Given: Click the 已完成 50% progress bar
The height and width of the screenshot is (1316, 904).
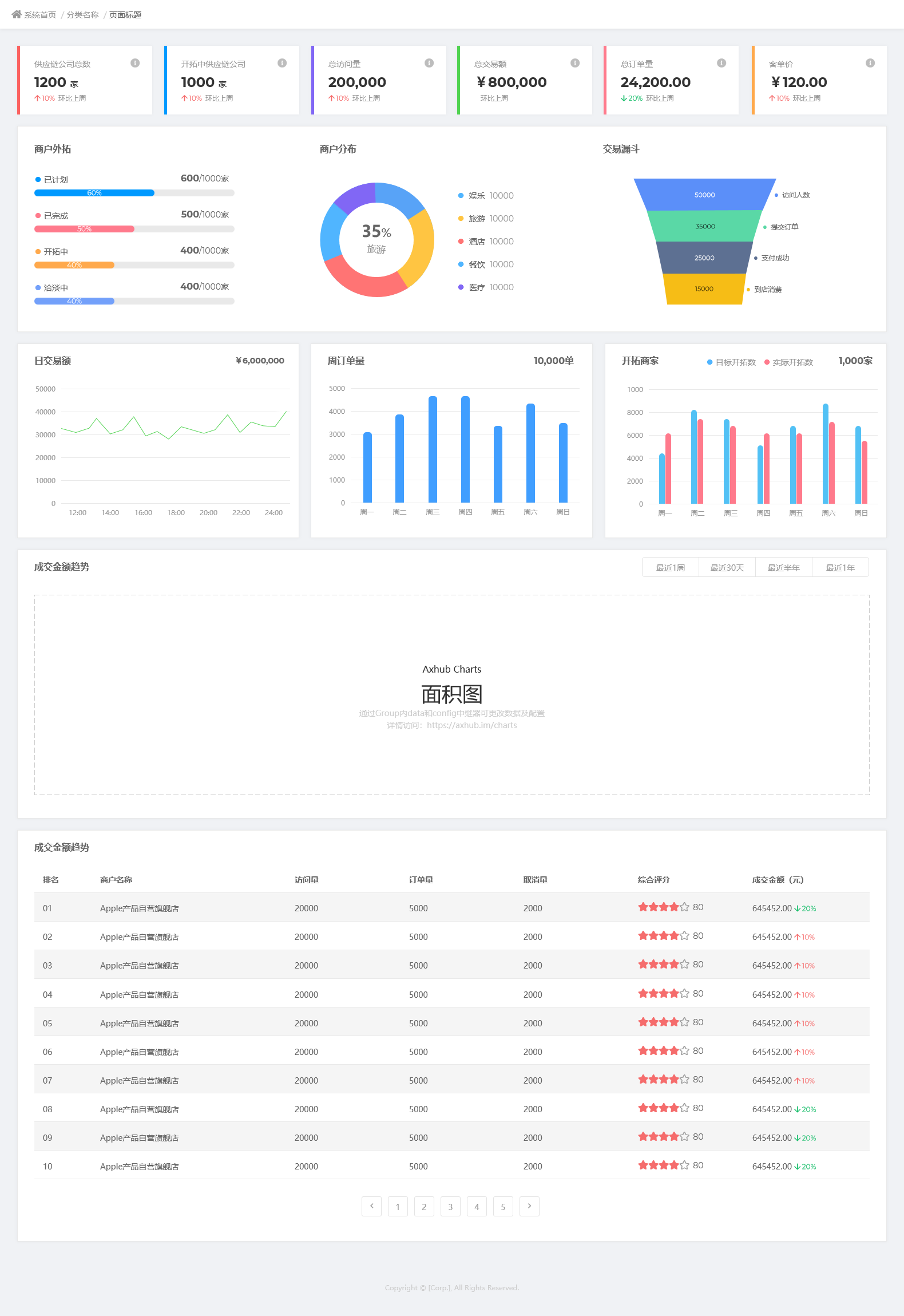Looking at the screenshot, I should click(134, 229).
